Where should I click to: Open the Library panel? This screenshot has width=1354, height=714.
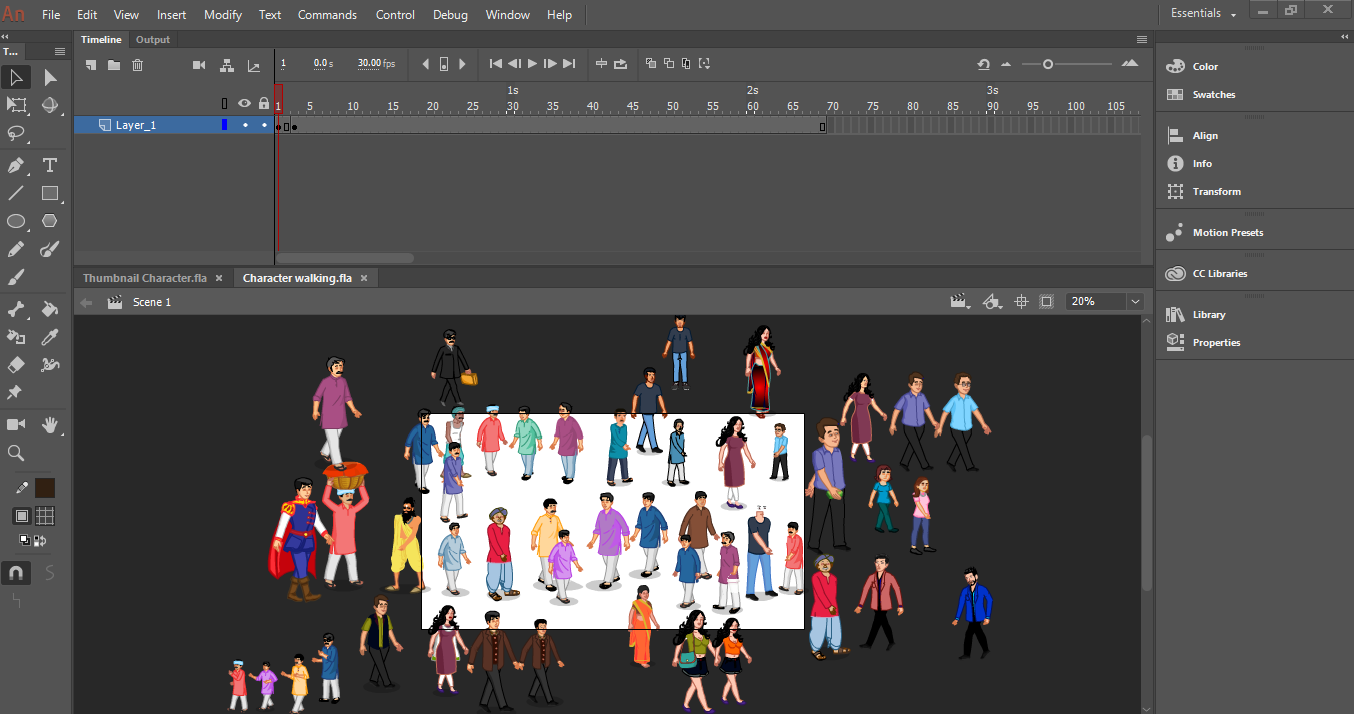(x=1208, y=314)
